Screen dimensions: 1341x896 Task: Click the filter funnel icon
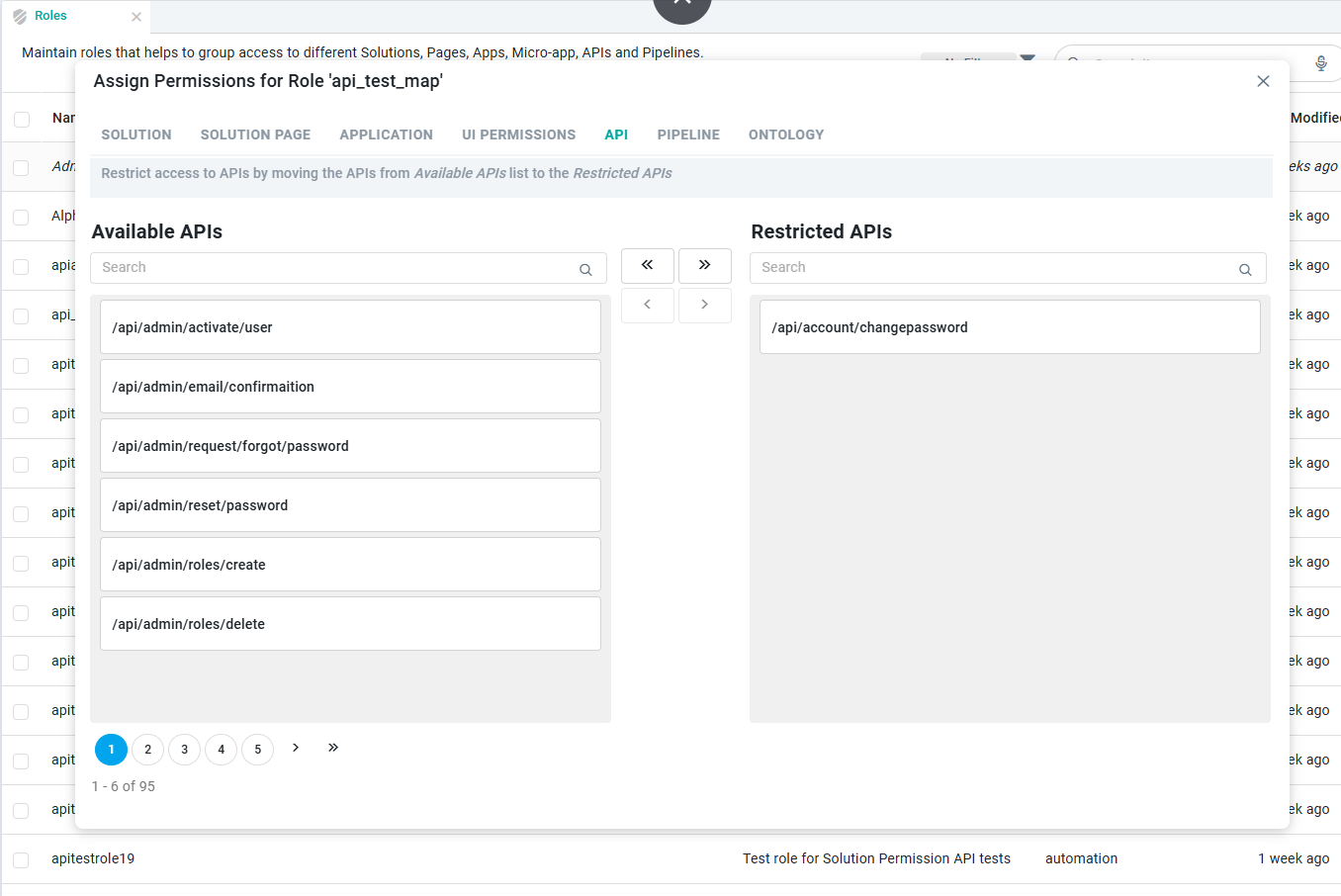click(1028, 58)
